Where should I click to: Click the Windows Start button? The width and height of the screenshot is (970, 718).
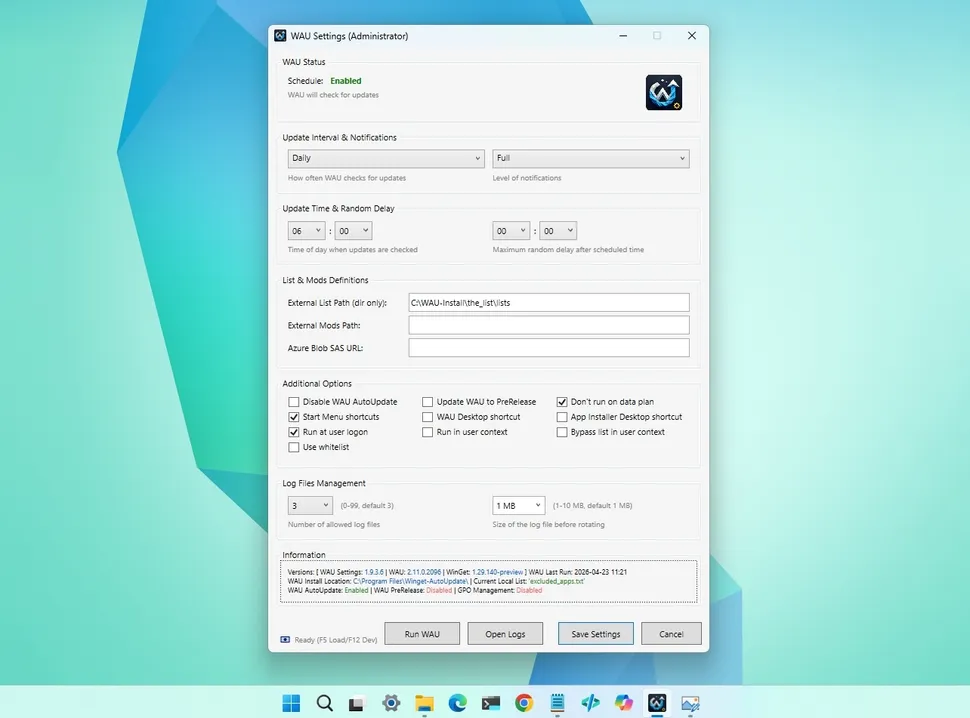(x=291, y=703)
